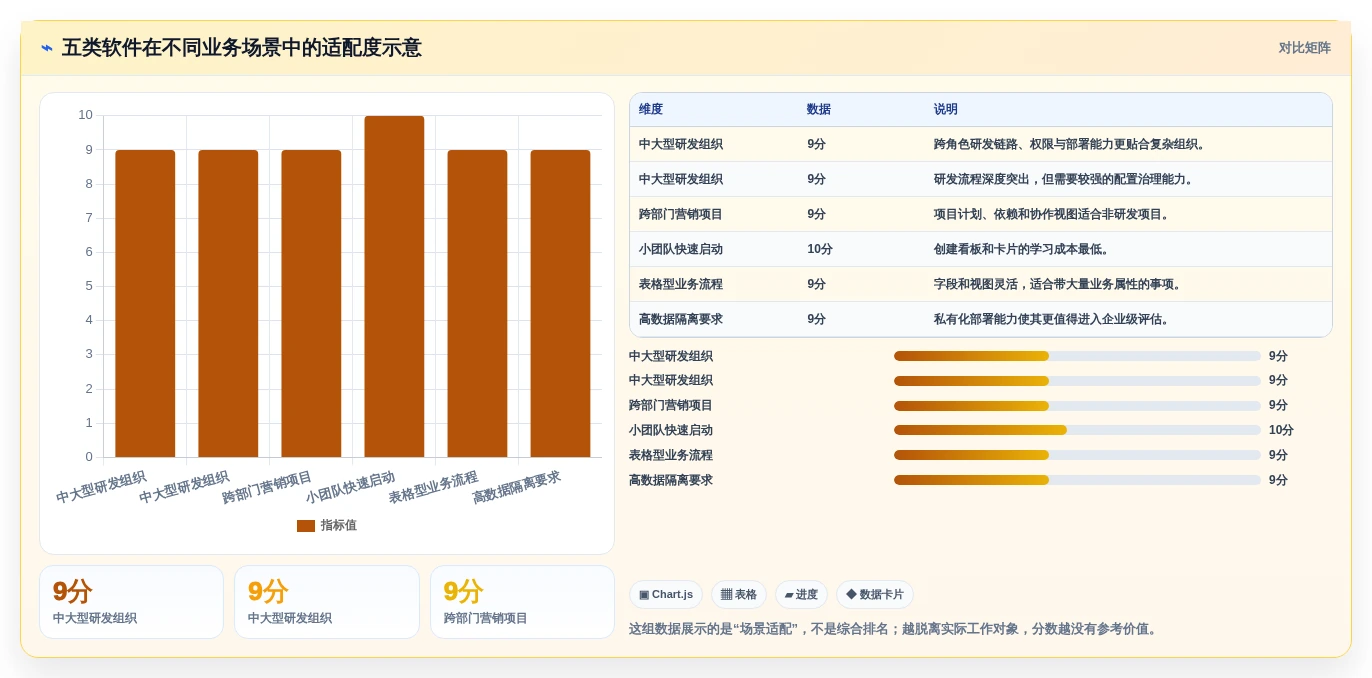Screen dimensions: 1372x678
Task: Click the description 私有化部署能力使其更值得进入企业级评估
Action: pyautogui.click(x=1053, y=319)
